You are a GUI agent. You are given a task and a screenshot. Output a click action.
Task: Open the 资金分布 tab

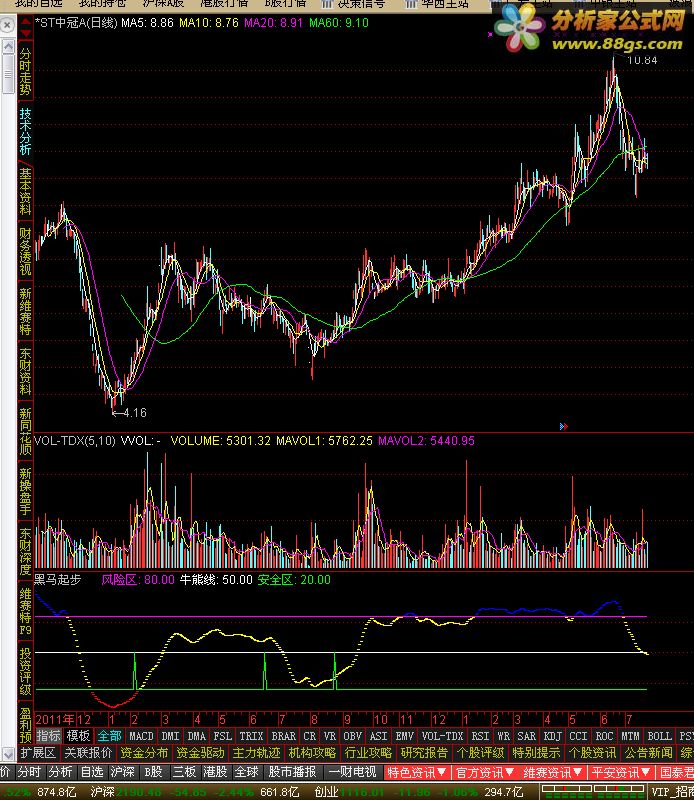[x=144, y=753]
